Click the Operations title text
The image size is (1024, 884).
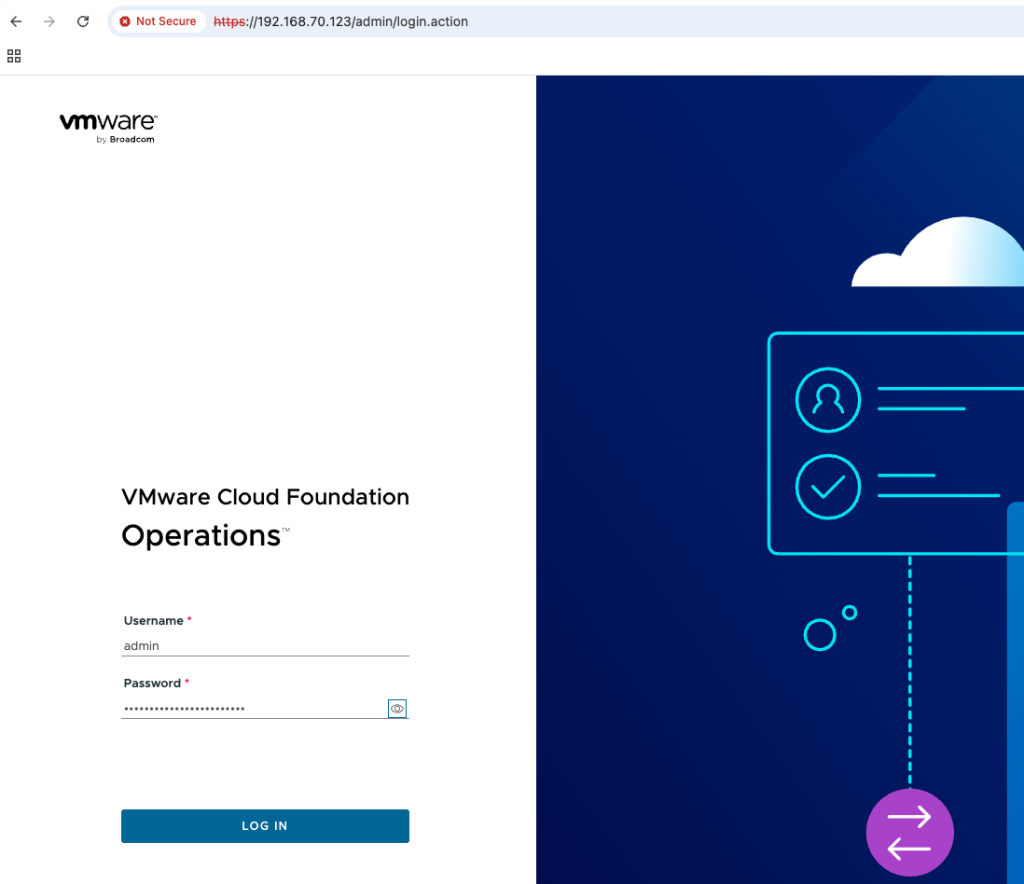tap(201, 536)
